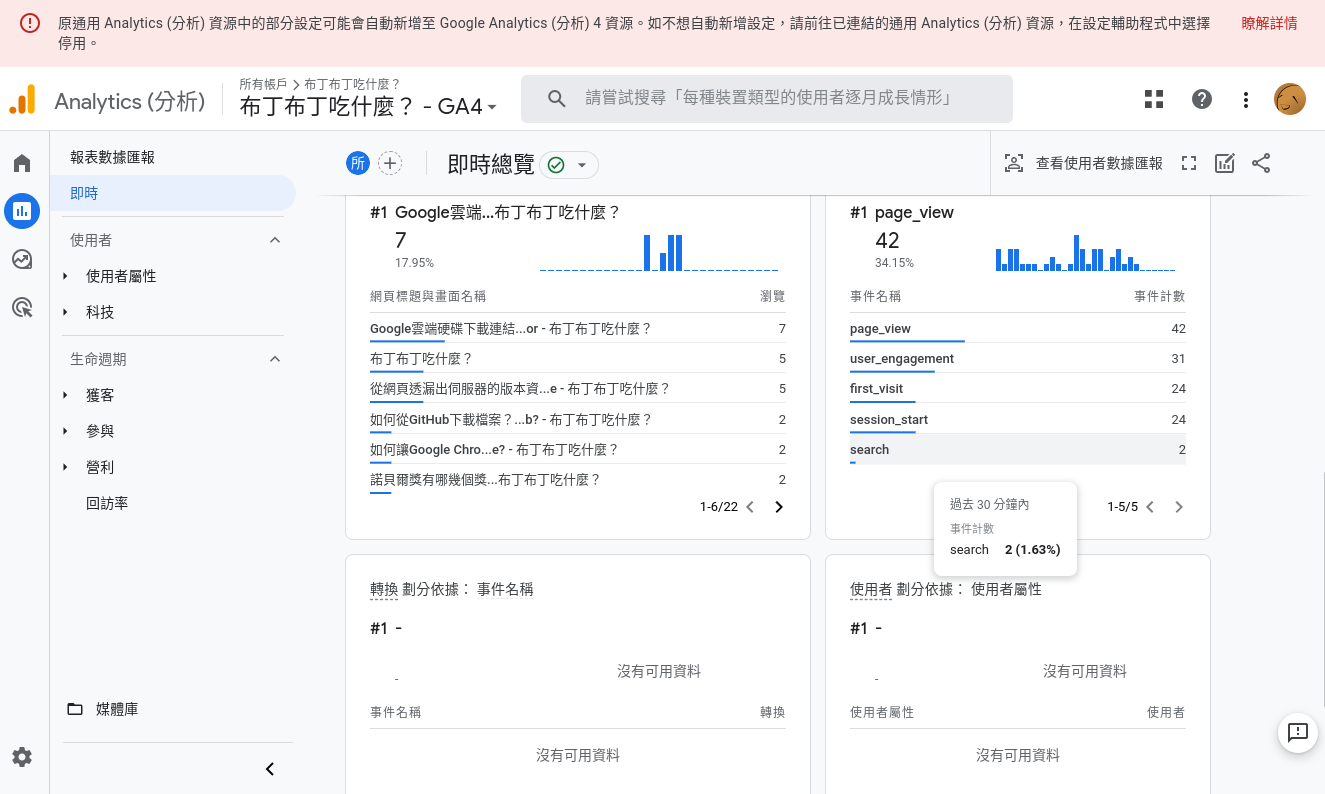Click the red alert icon in the banner

(30, 23)
